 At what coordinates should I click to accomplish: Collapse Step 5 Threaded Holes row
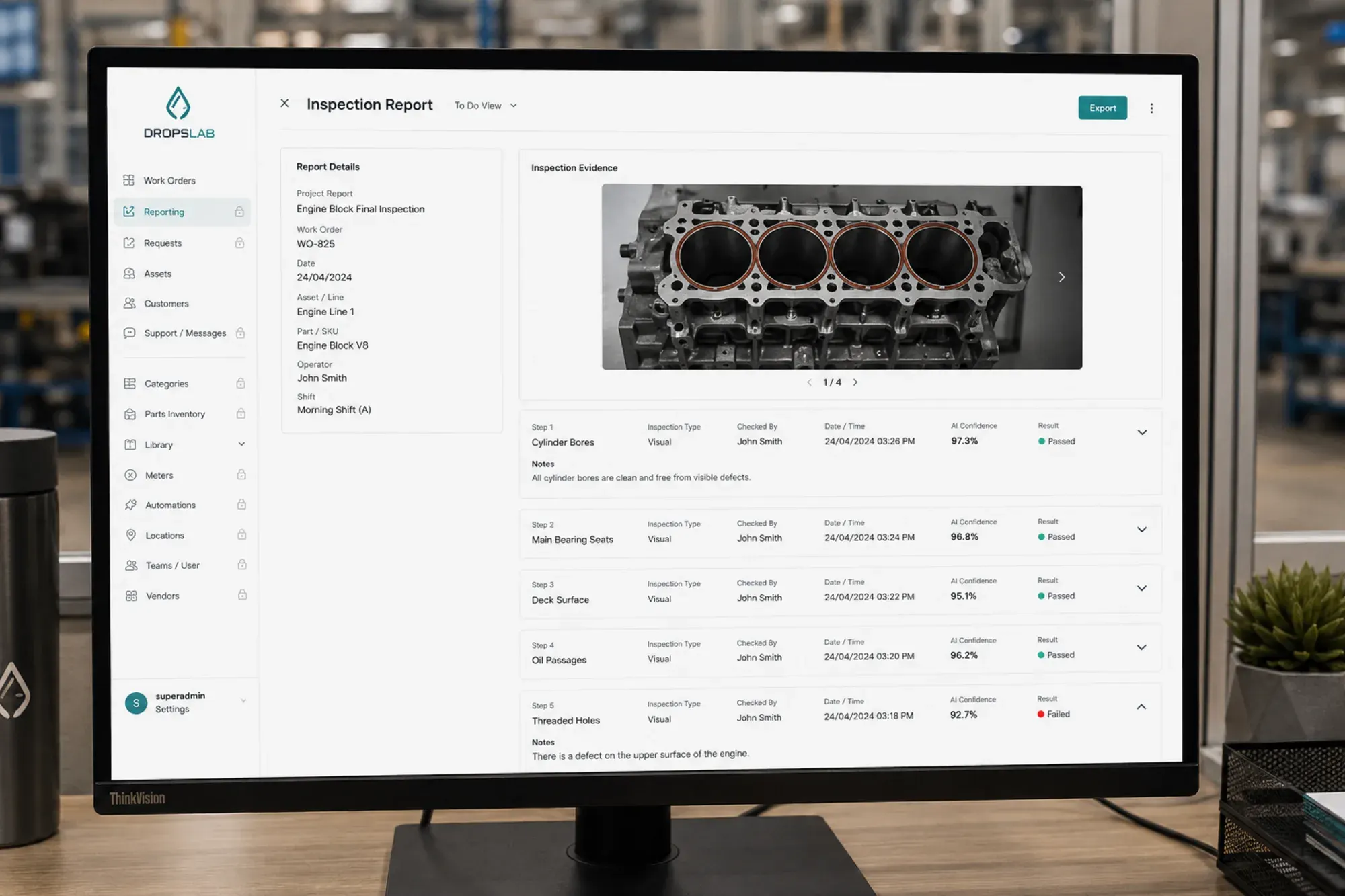[x=1141, y=707]
